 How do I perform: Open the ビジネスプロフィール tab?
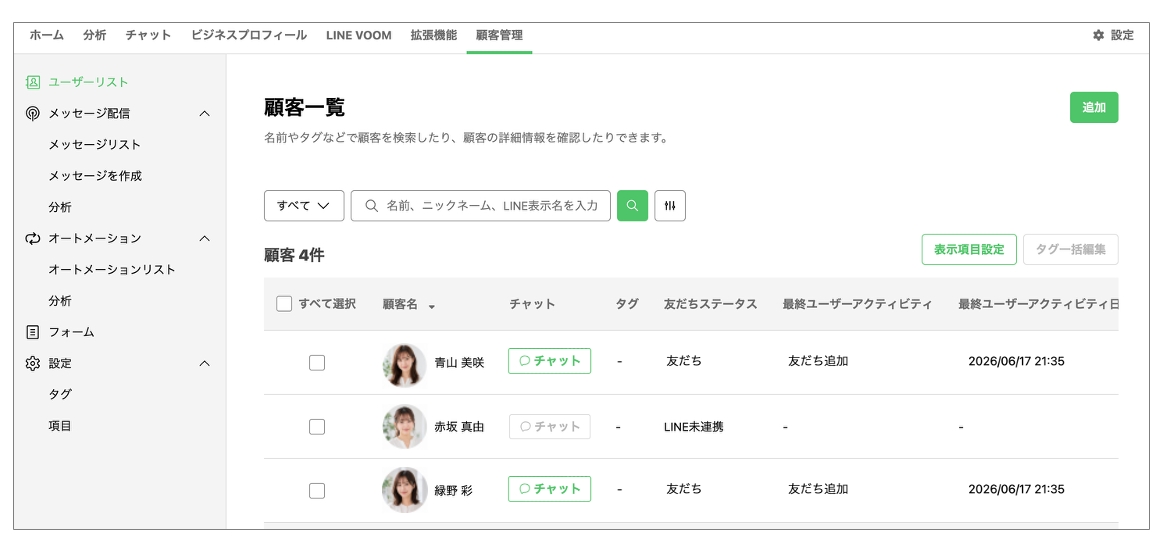pyautogui.click(x=249, y=35)
